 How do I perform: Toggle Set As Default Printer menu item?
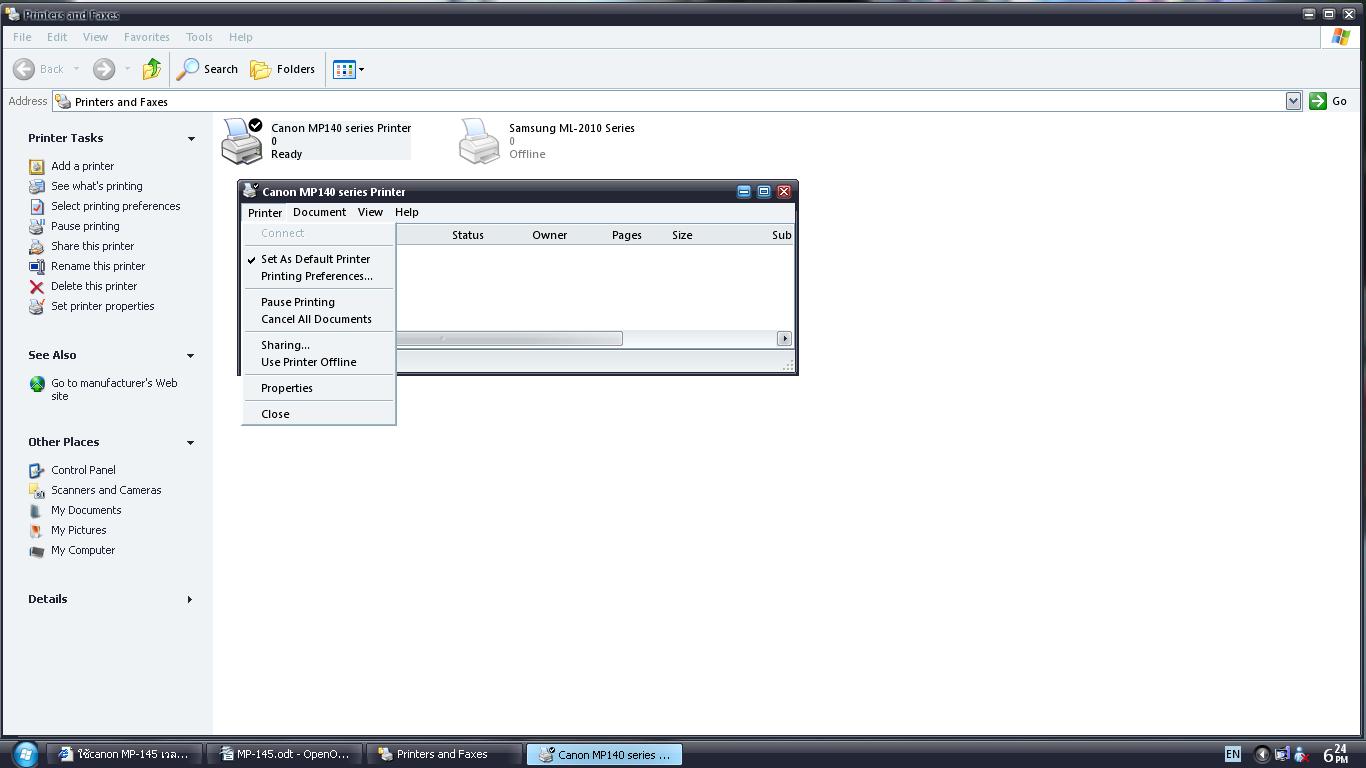click(x=315, y=259)
